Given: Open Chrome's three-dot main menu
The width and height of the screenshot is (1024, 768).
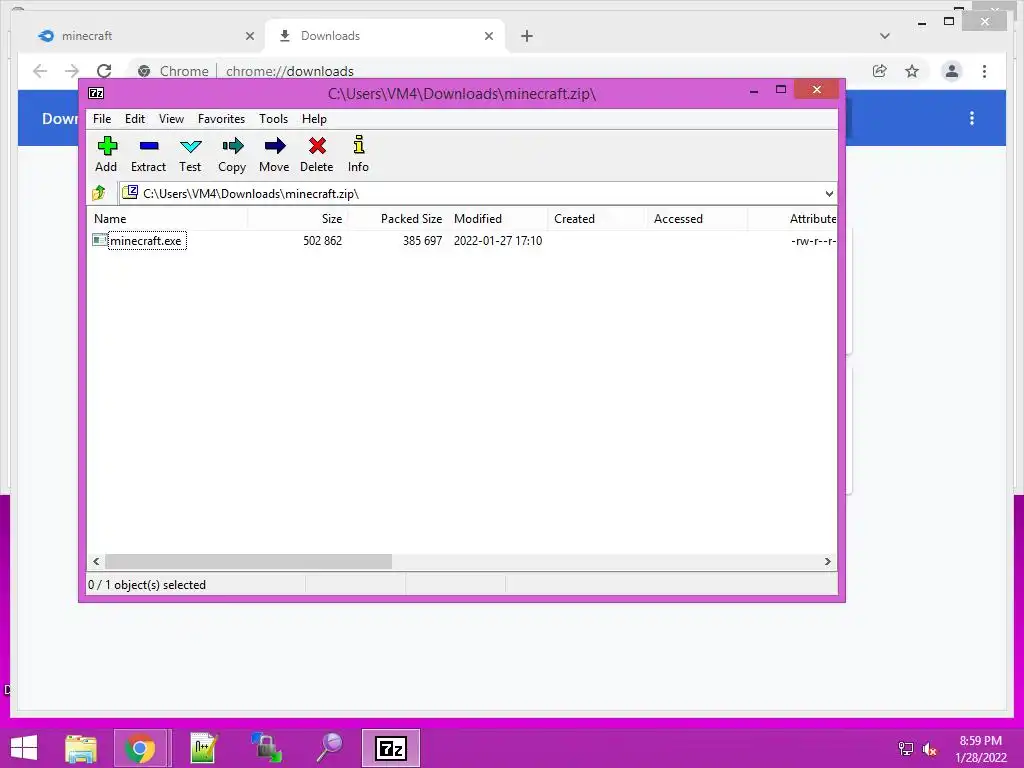Looking at the screenshot, I should click(984, 71).
